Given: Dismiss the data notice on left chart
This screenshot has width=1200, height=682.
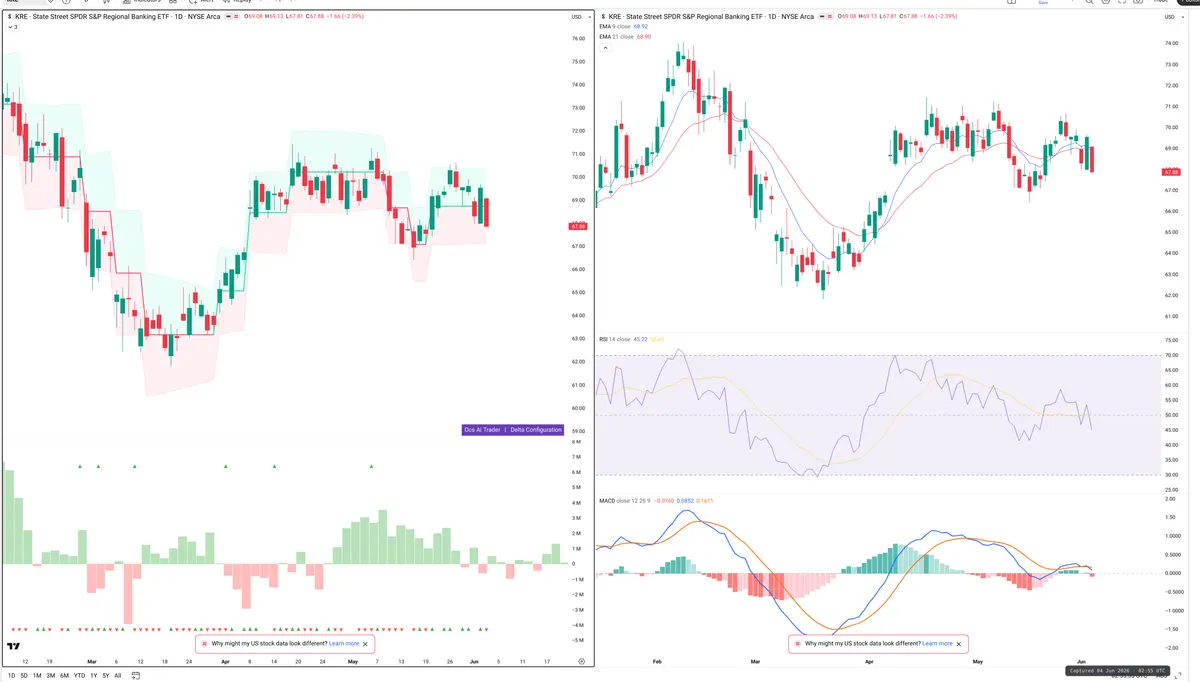Looking at the screenshot, I should [x=366, y=644].
